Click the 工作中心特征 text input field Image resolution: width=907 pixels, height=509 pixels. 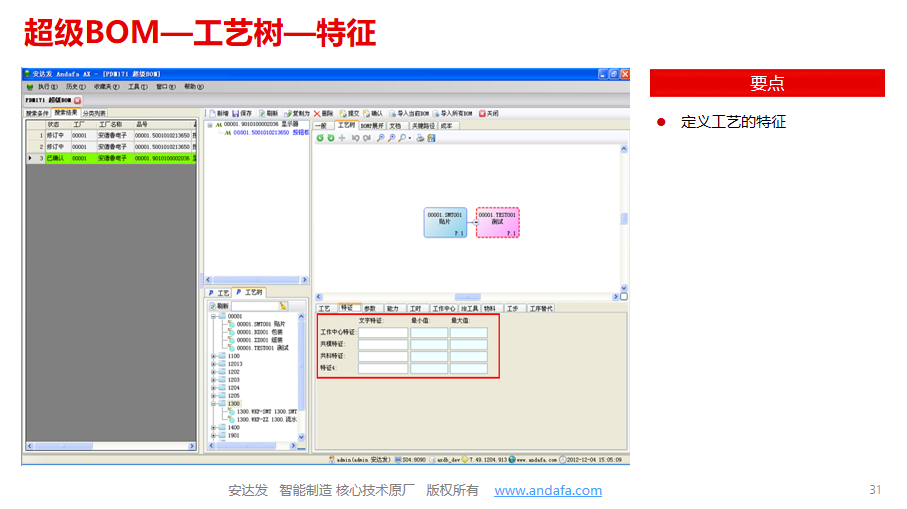(x=383, y=333)
